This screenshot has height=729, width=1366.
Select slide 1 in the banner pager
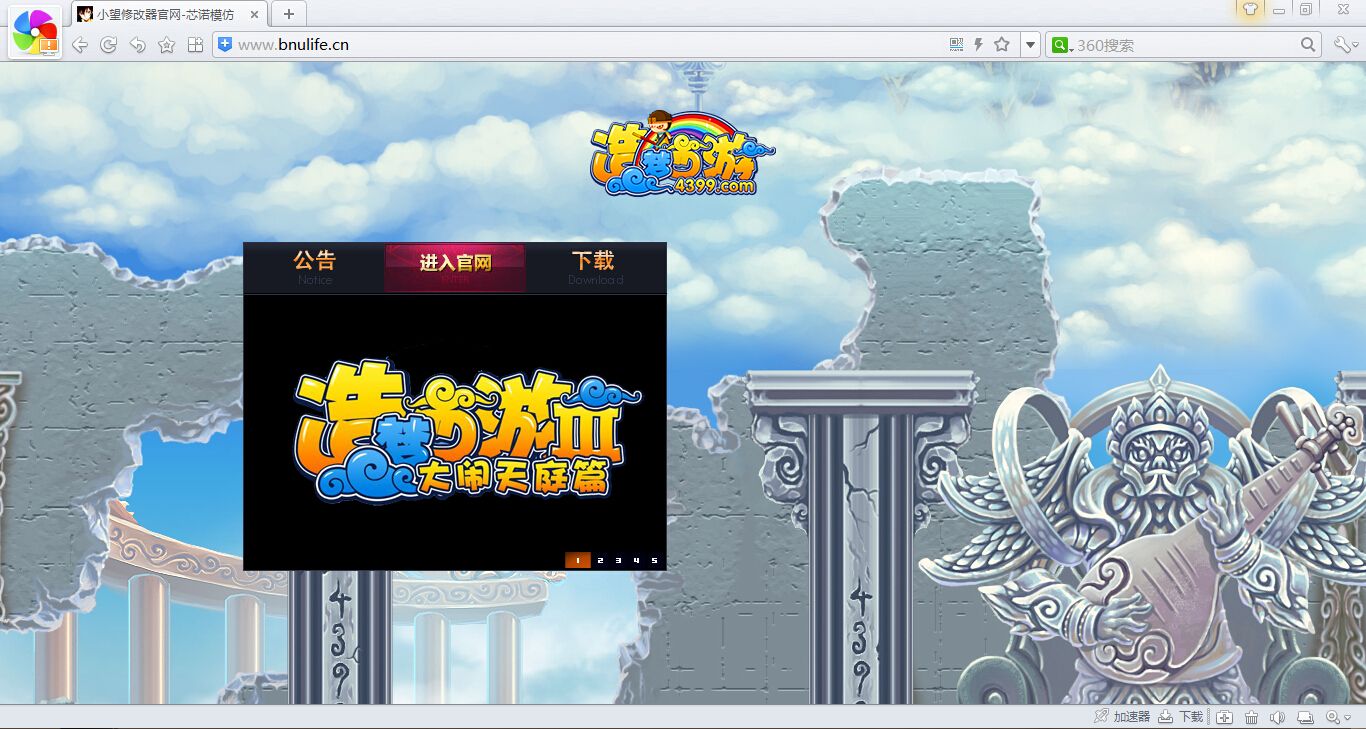click(x=577, y=560)
